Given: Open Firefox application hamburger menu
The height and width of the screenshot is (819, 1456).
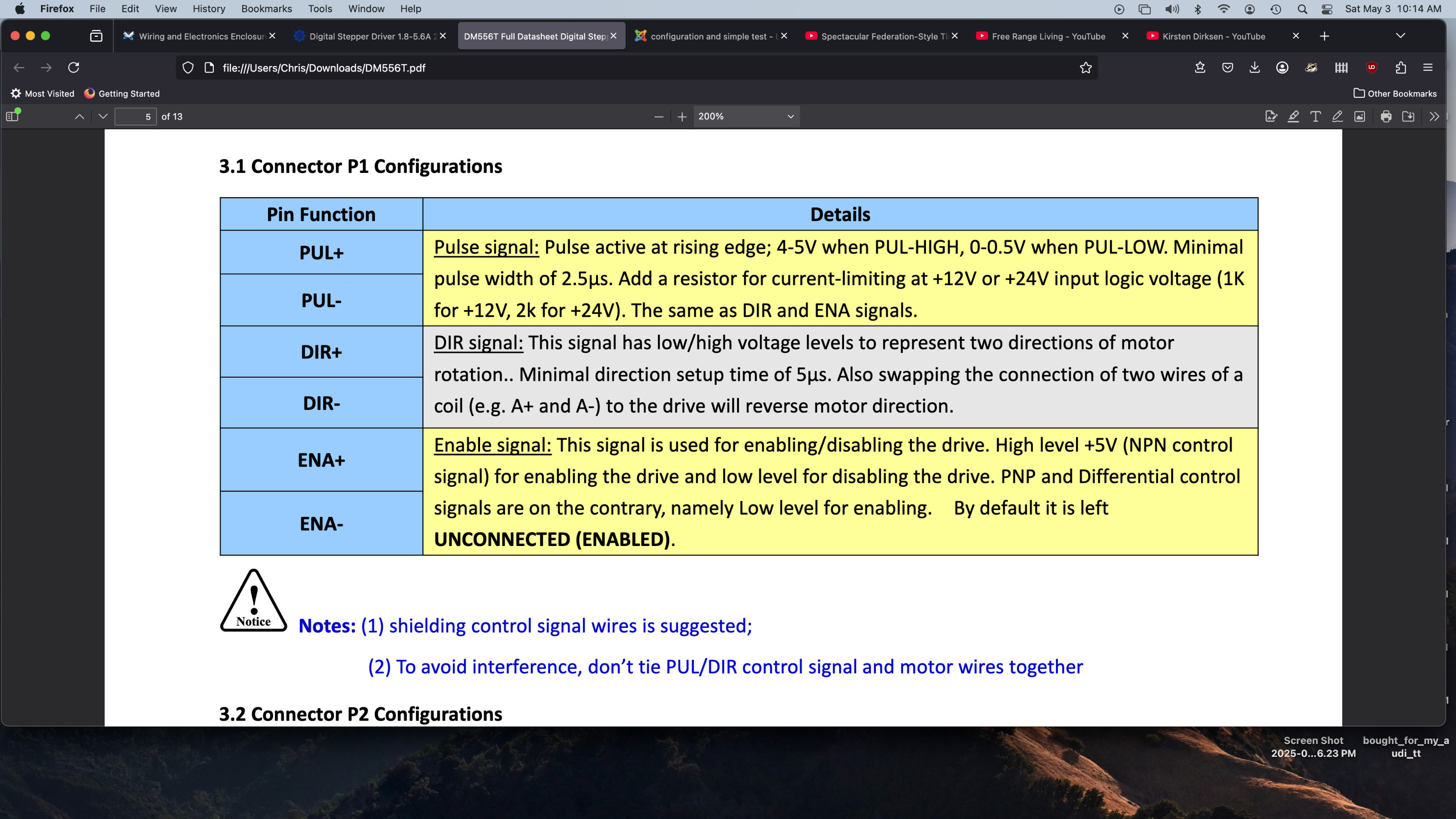Looking at the screenshot, I should point(1428,68).
